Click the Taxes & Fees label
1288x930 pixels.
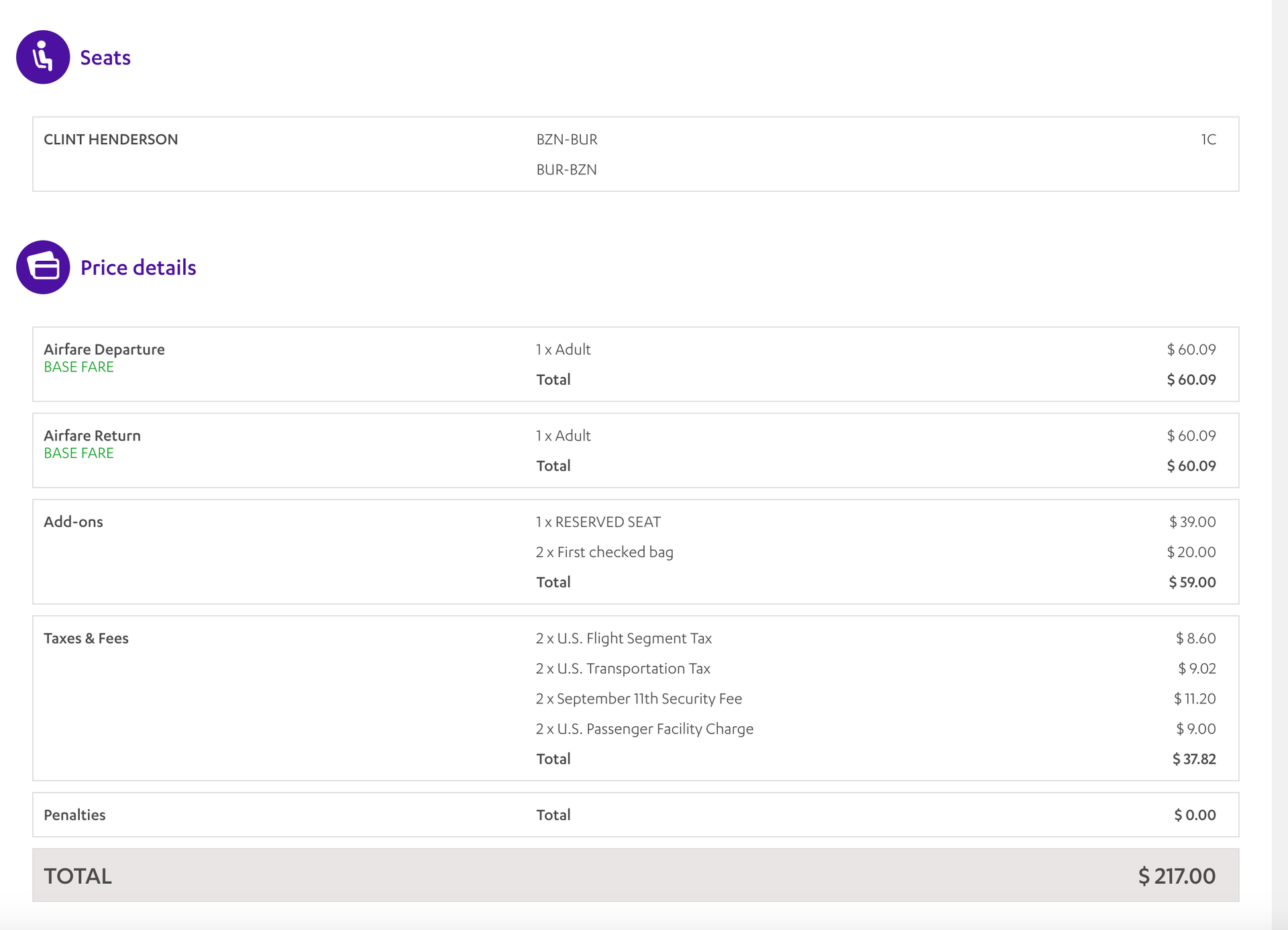pos(86,638)
